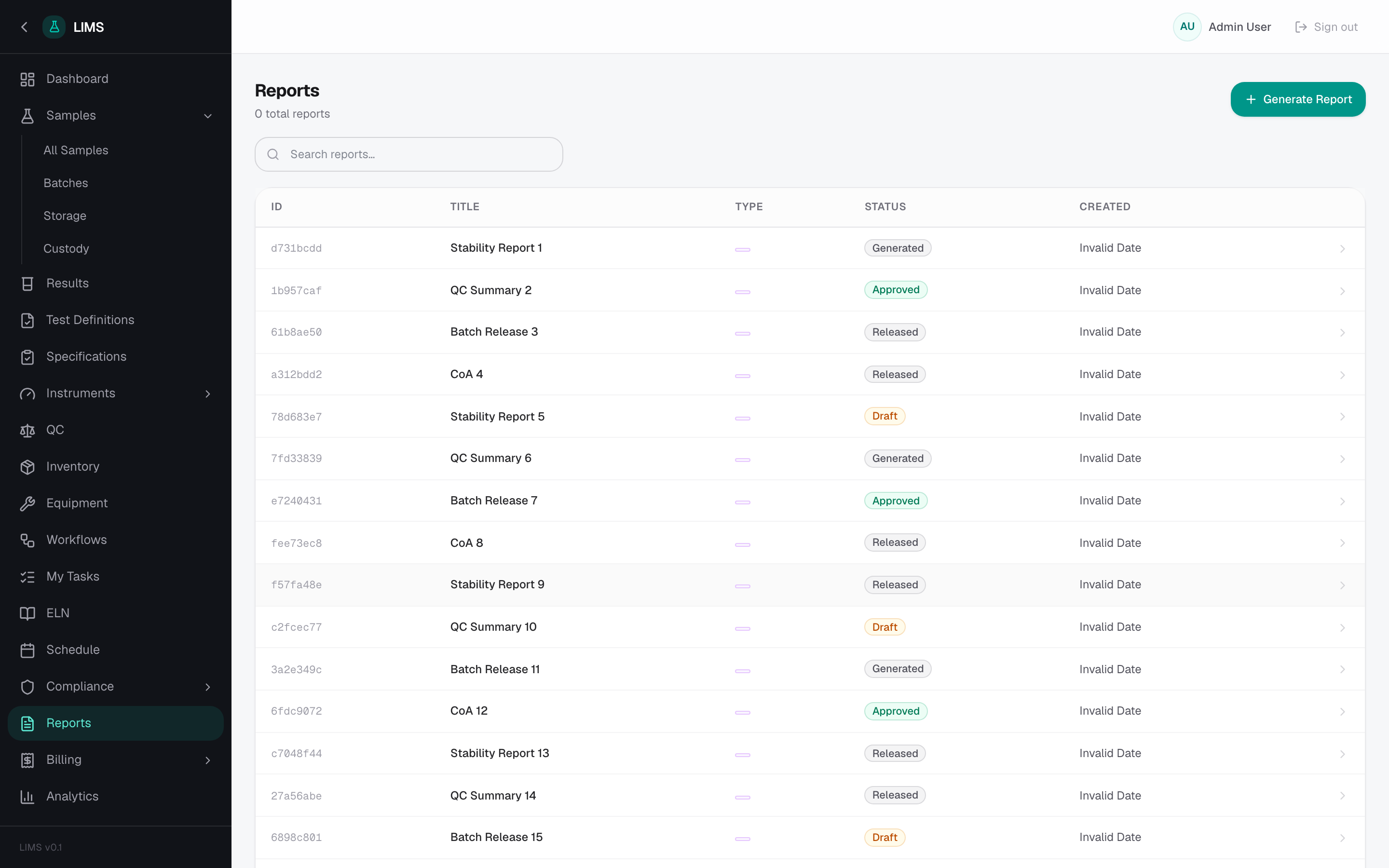
Task: Click the Equipment wrench icon
Action: [x=27, y=503]
